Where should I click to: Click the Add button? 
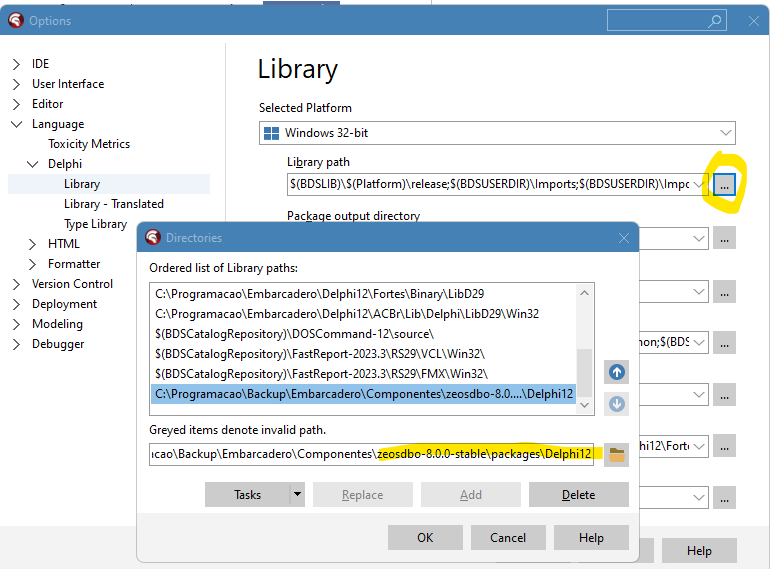[470, 494]
